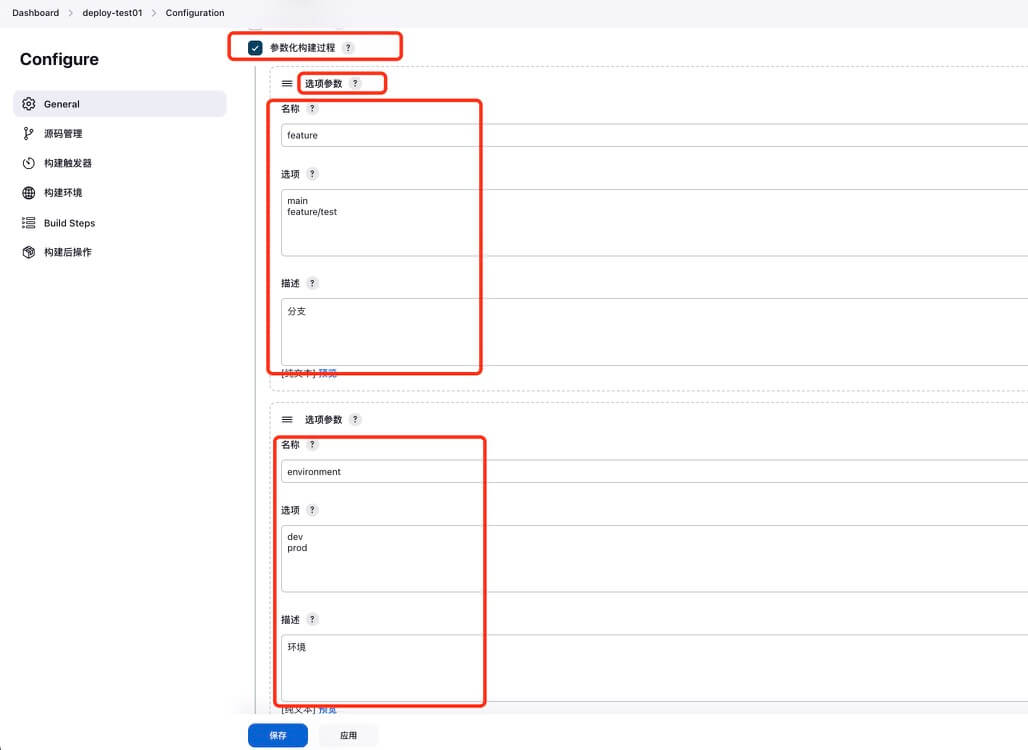
Task: Click drag handle of first 选项参数 block
Action: pos(287,84)
